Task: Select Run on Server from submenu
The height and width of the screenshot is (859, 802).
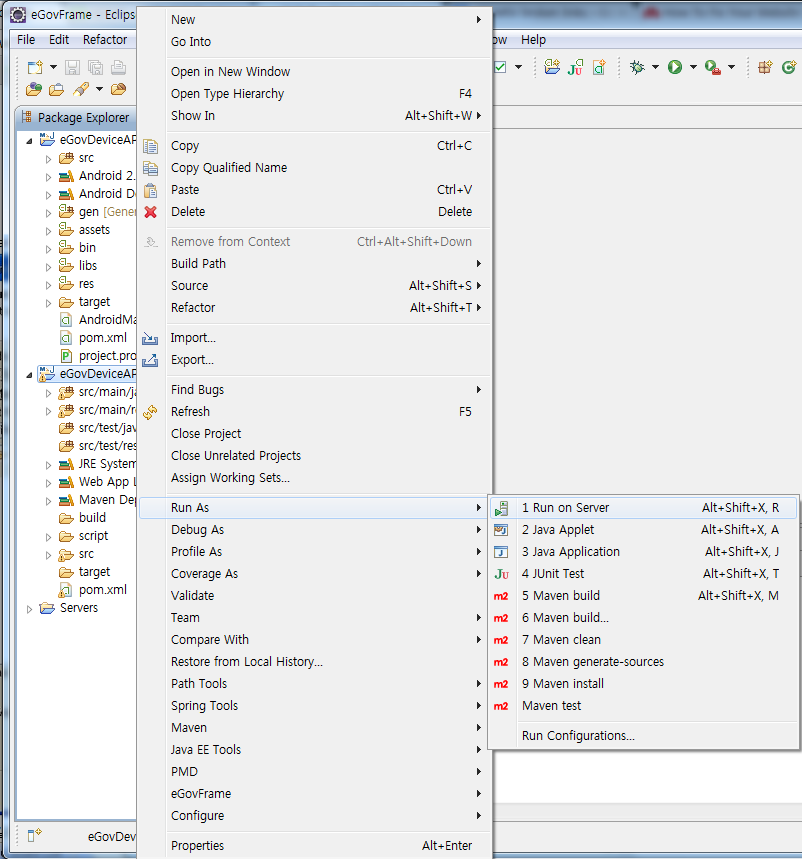Action: 565,508
